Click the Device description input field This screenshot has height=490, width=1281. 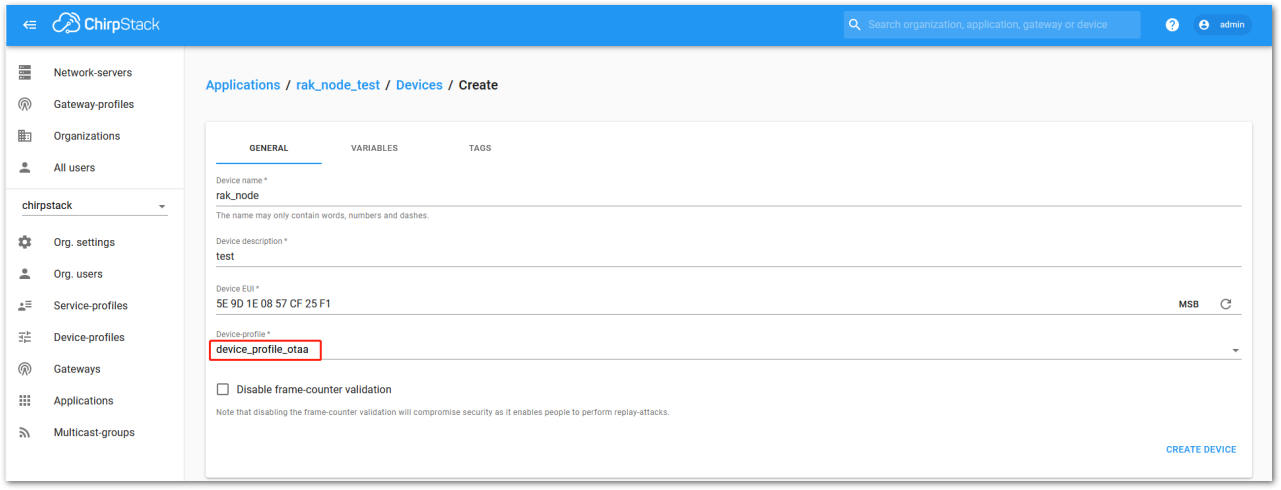(729, 256)
